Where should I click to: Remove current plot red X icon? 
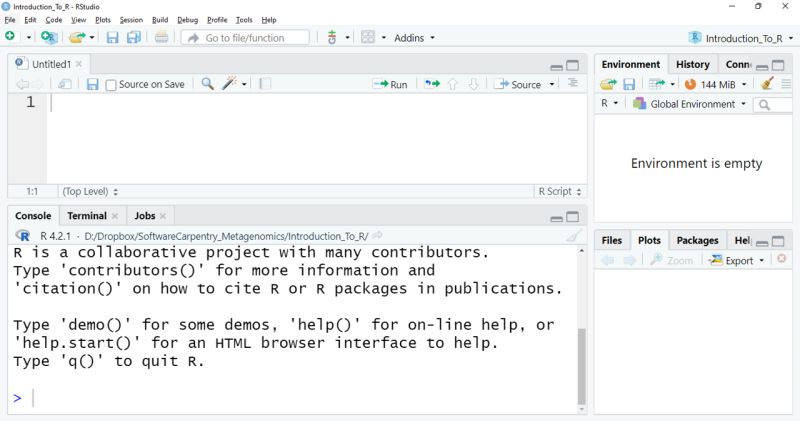(x=781, y=259)
